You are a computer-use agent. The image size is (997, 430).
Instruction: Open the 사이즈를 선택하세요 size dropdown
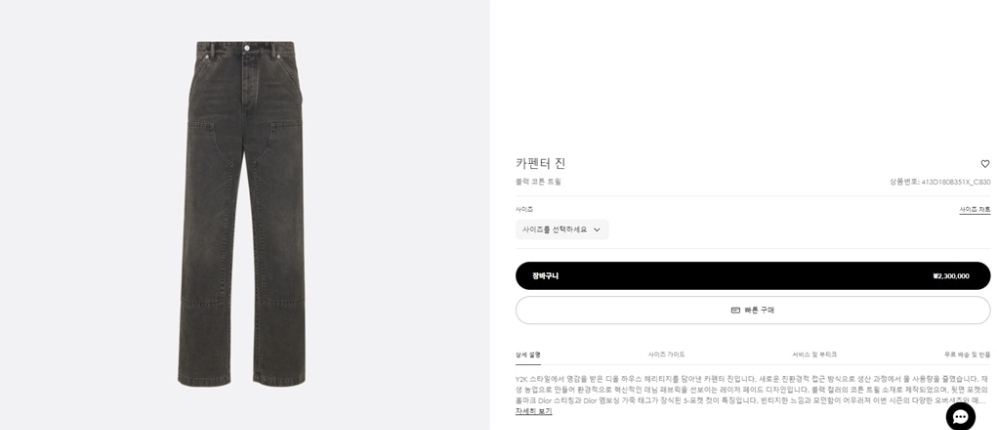pos(562,230)
